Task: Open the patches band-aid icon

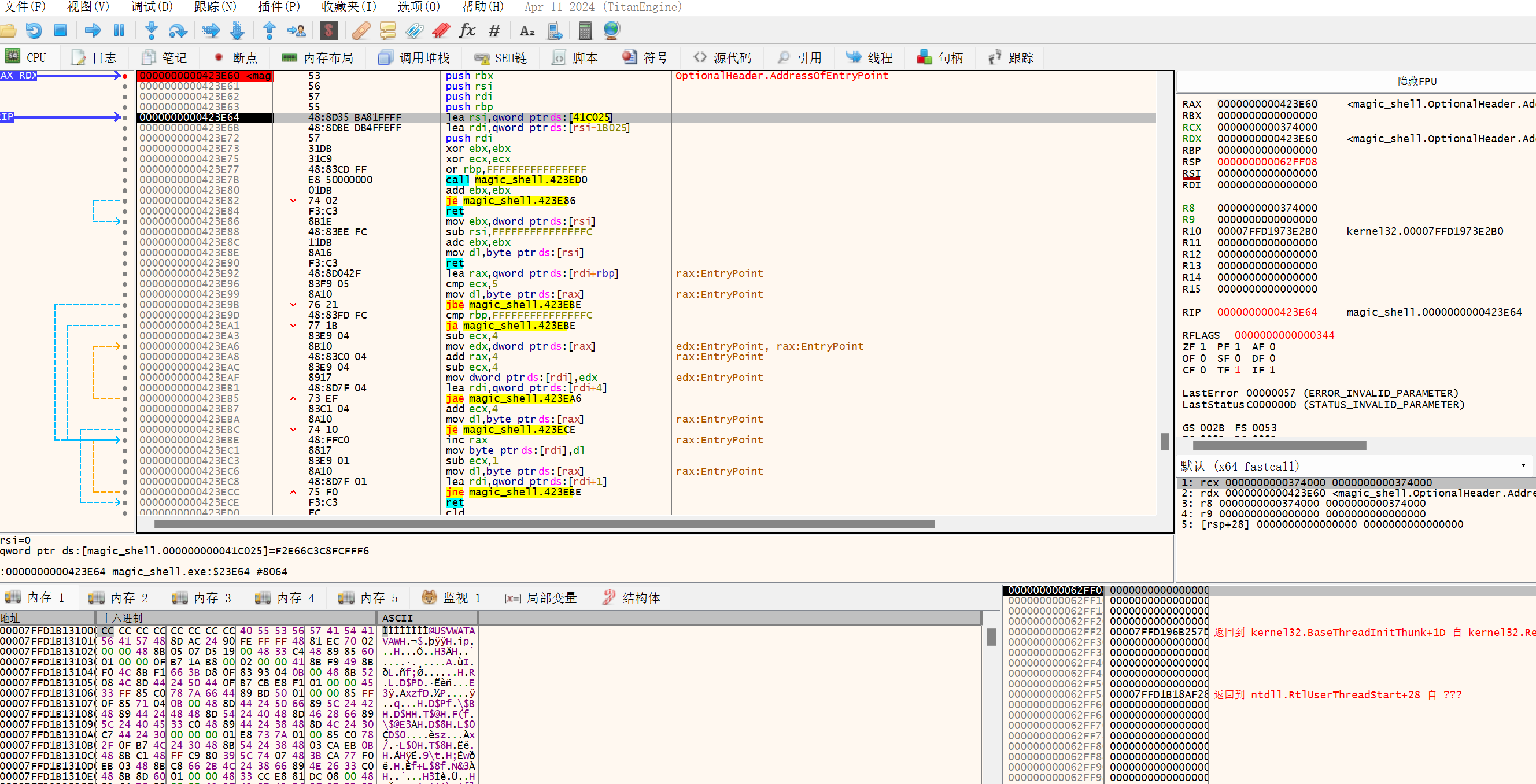Action: click(361, 31)
